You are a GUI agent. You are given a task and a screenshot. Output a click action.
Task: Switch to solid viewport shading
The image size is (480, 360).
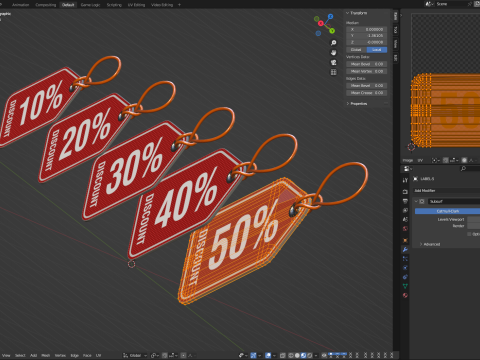[x=297, y=355]
